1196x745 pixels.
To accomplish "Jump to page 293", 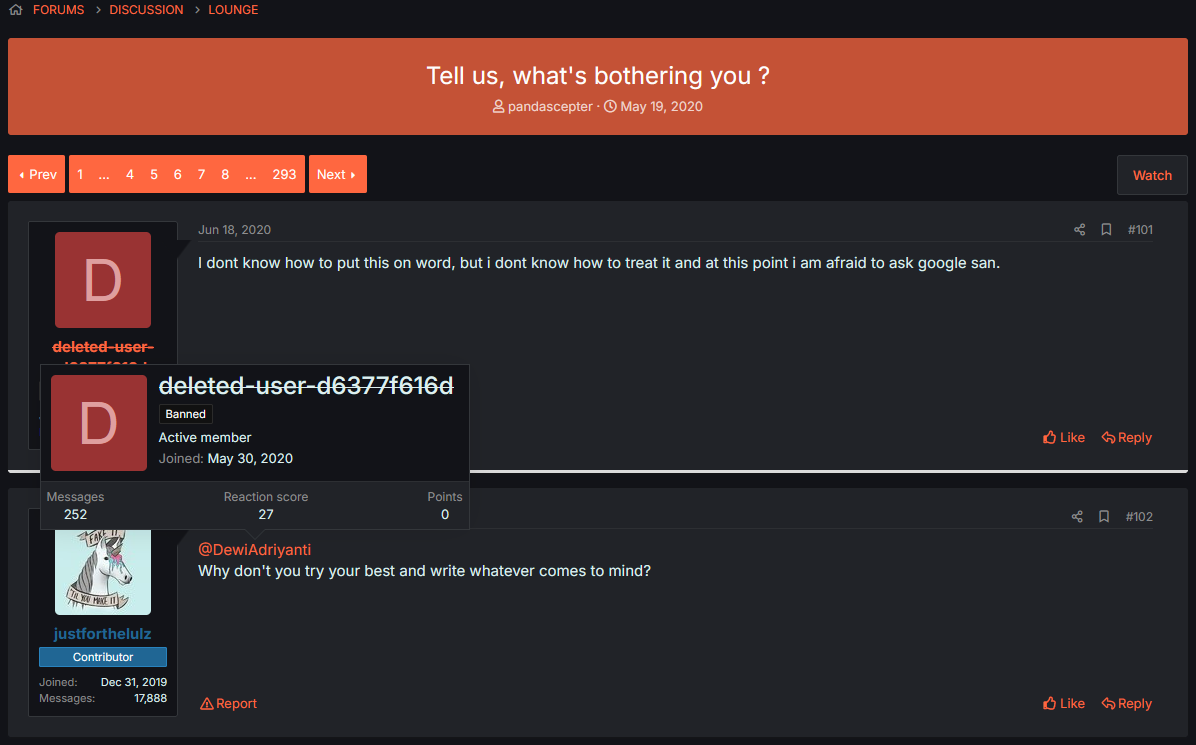I will coord(284,175).
